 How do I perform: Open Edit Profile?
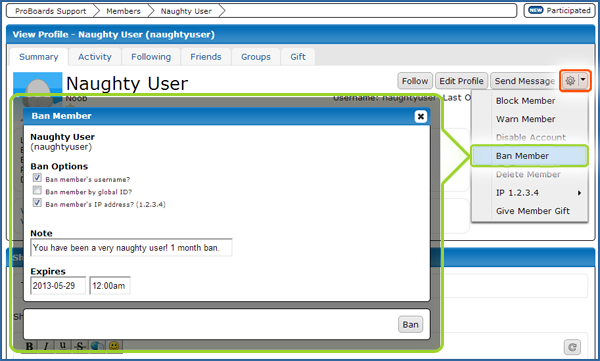[461, 81]
